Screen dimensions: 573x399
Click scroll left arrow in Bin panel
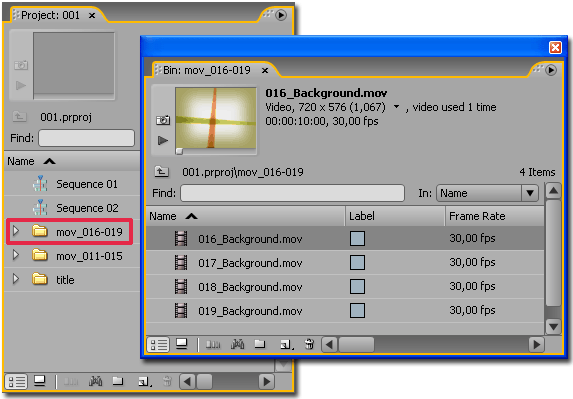click(330, 345)
